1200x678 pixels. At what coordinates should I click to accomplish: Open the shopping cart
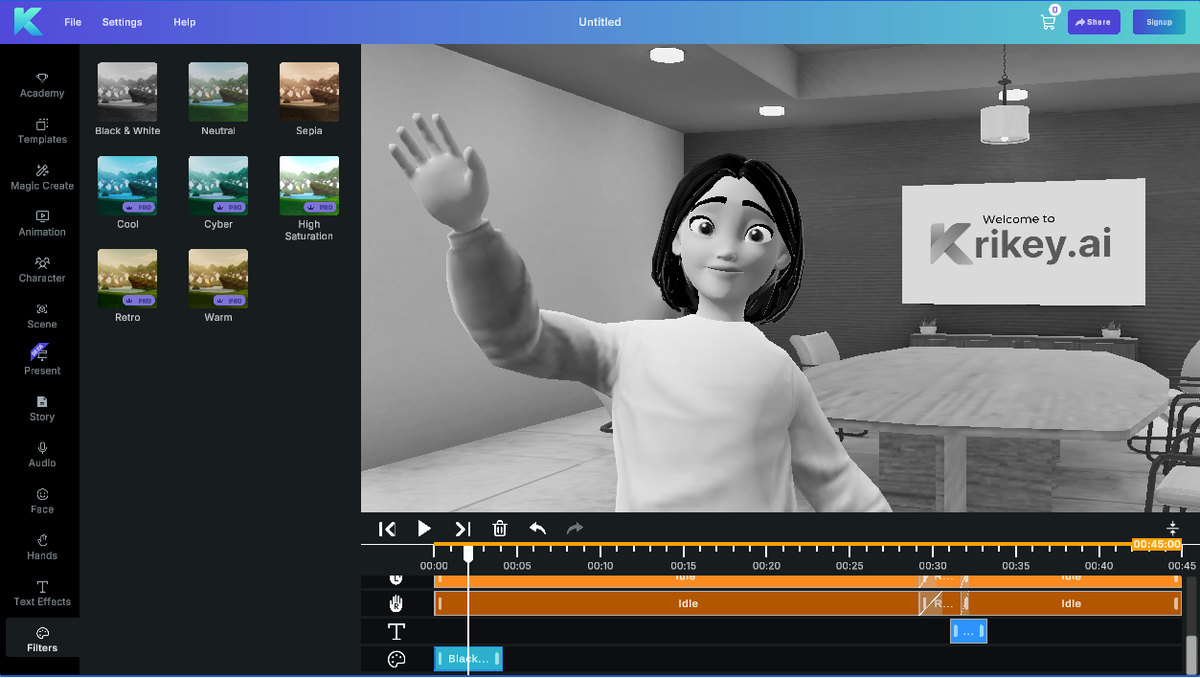pyautogui.click(x=1047, y=21)
